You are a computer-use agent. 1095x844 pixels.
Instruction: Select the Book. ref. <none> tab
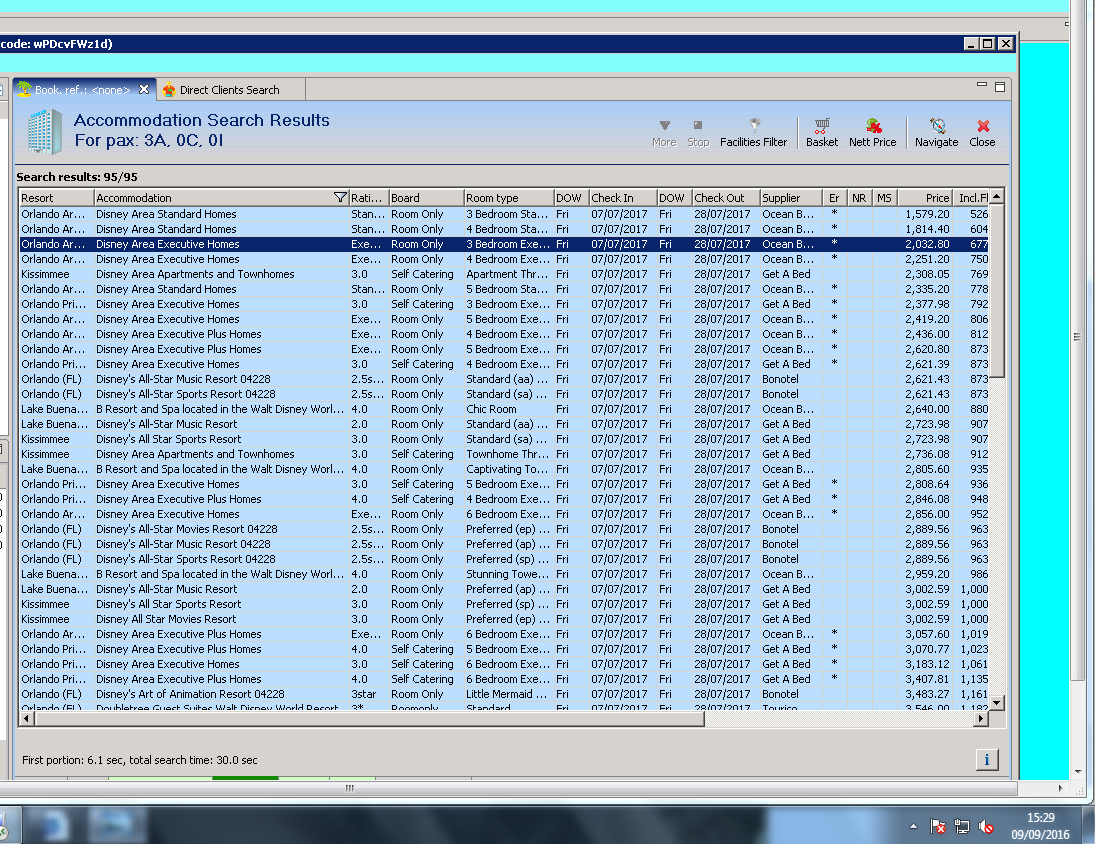pyautogui.click(x=82, y=90)
